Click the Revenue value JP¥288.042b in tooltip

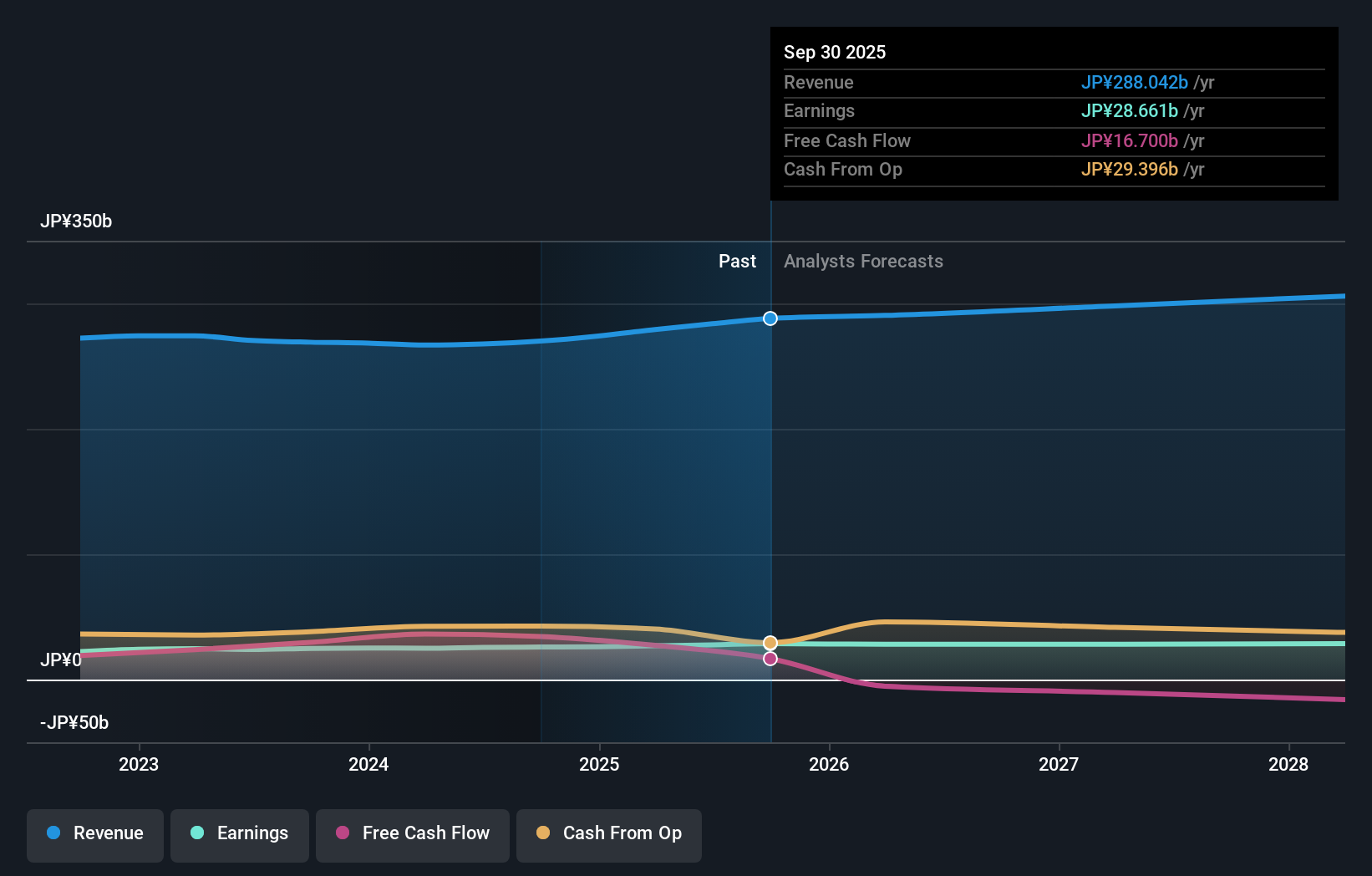1134,83
